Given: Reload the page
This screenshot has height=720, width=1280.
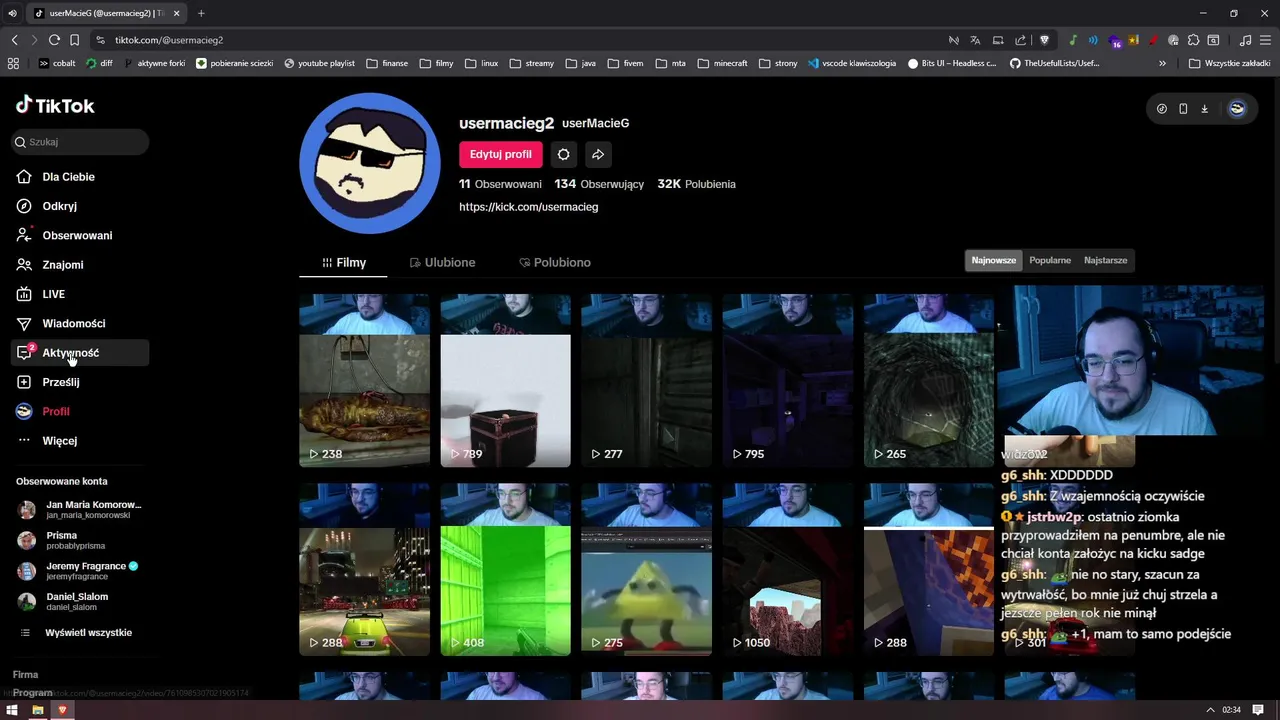Looking at the screenshot, I should [x=54, y=40].
